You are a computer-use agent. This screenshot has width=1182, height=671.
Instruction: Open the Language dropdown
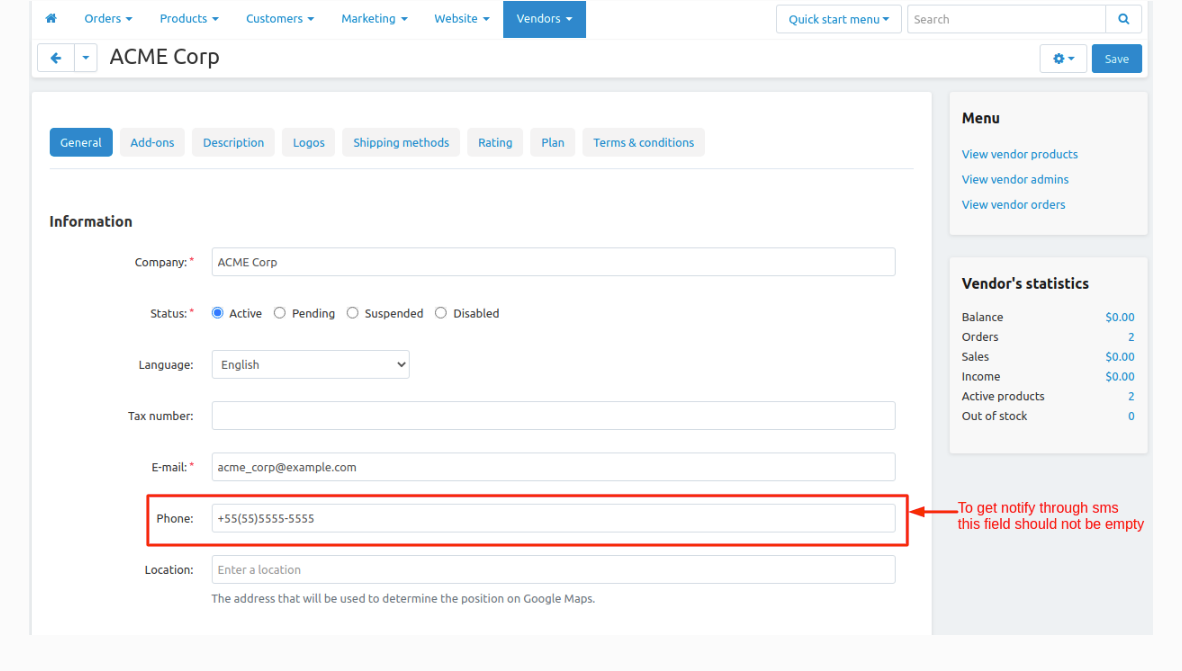click(x=311, y=364)
